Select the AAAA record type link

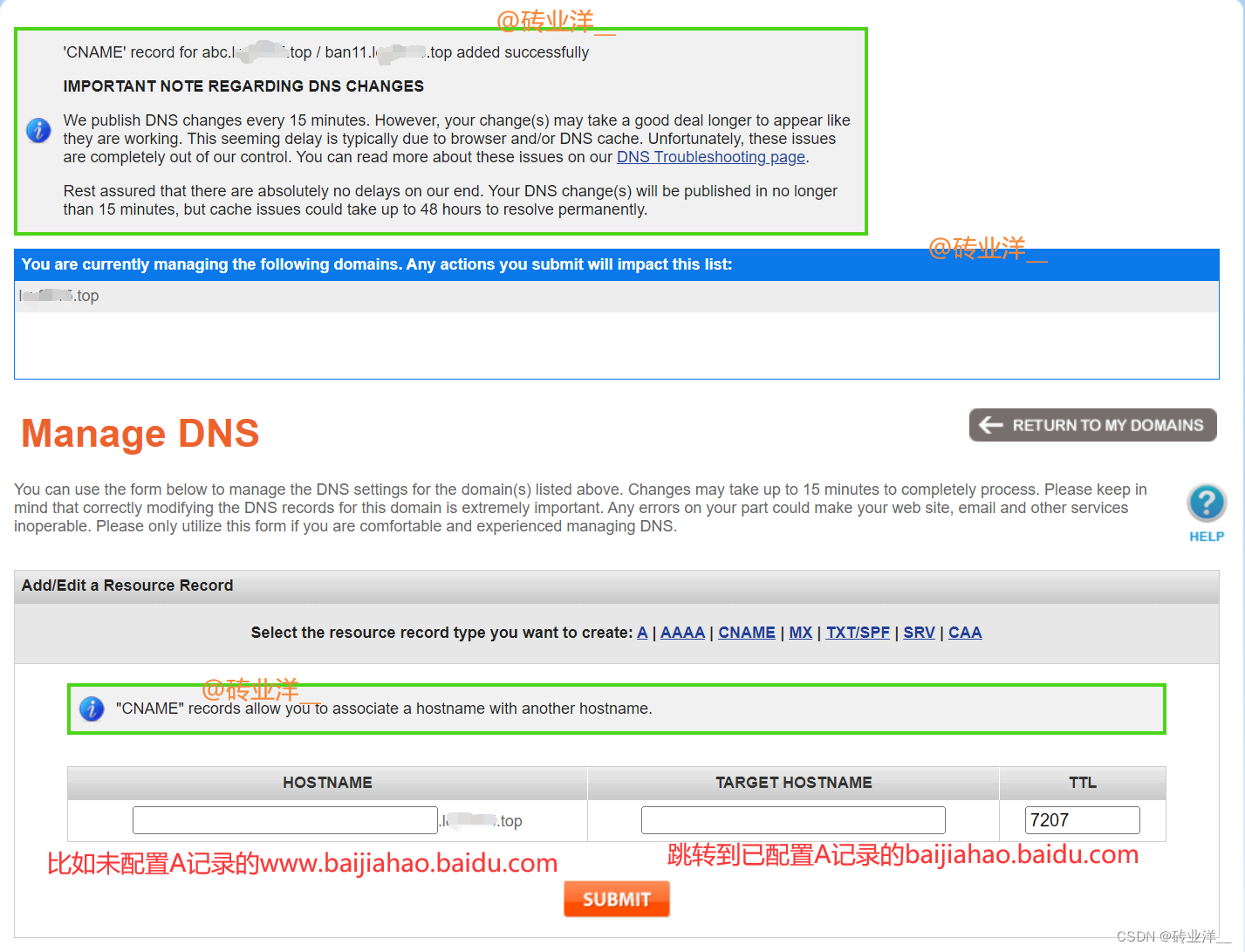pos(682,633)
